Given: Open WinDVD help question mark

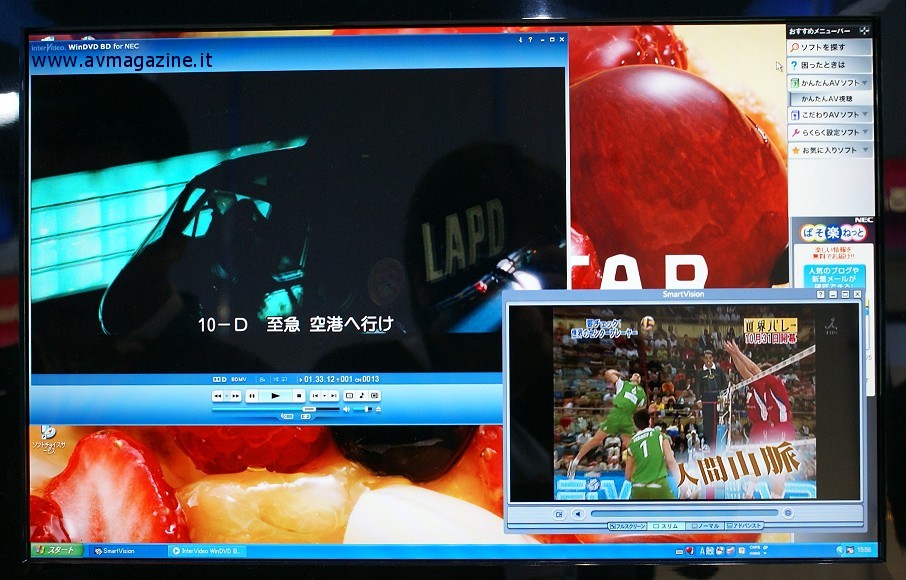Looking at the screenshot, I should tap(530, 40).
